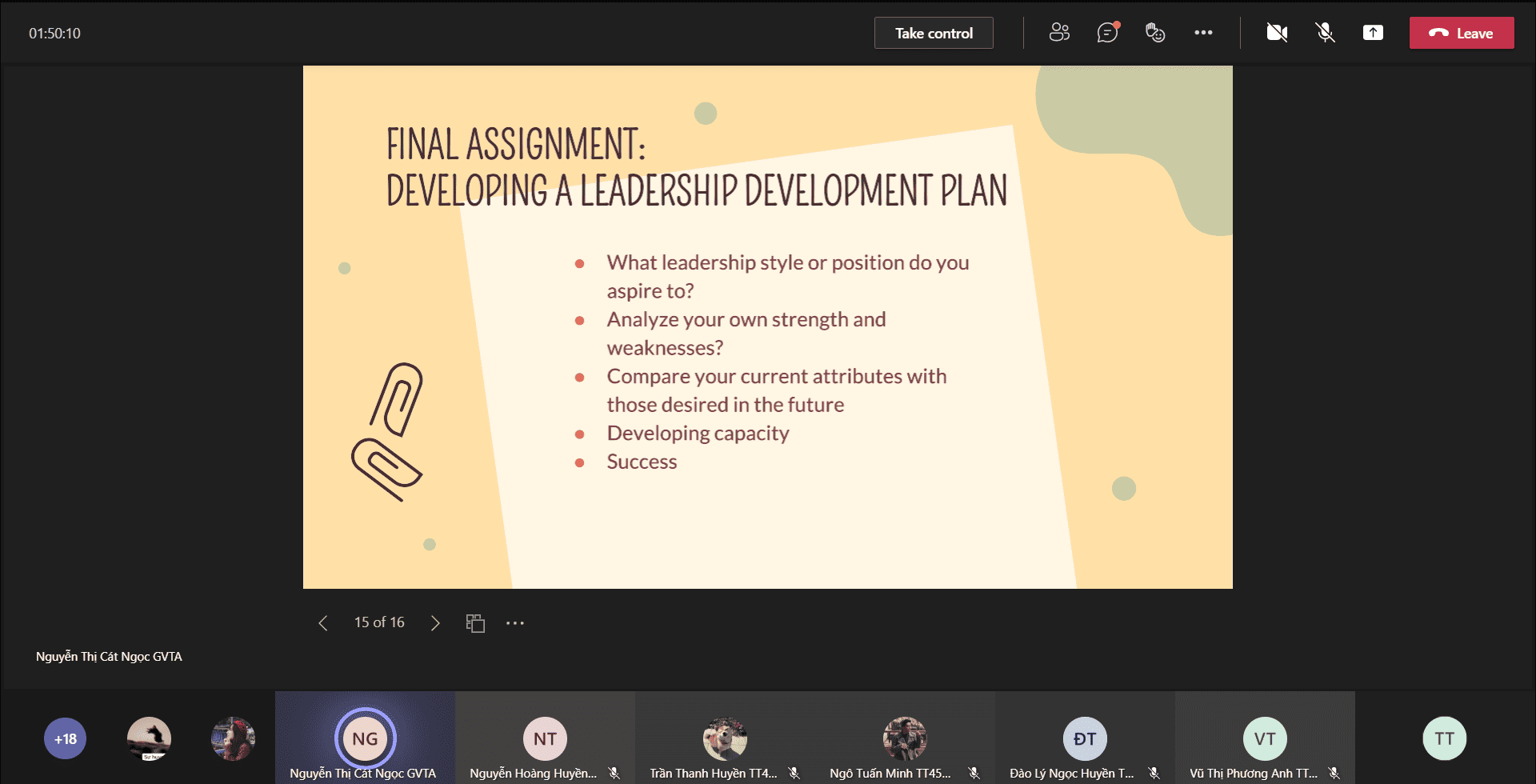Click the TT avatar

coord(1445,738)
